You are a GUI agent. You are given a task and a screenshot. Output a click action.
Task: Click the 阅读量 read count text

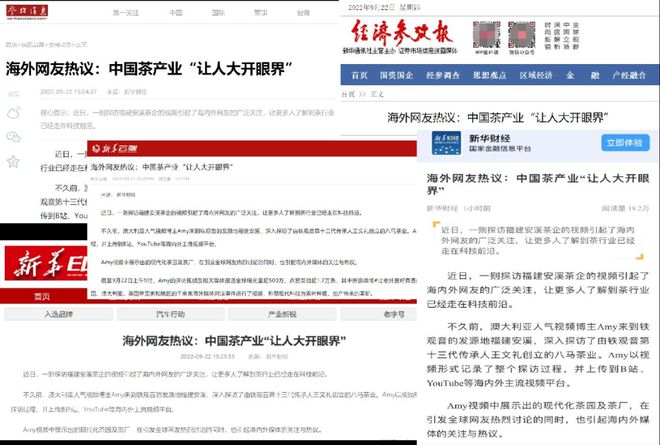pyautogui.click(x=625, y=208)
